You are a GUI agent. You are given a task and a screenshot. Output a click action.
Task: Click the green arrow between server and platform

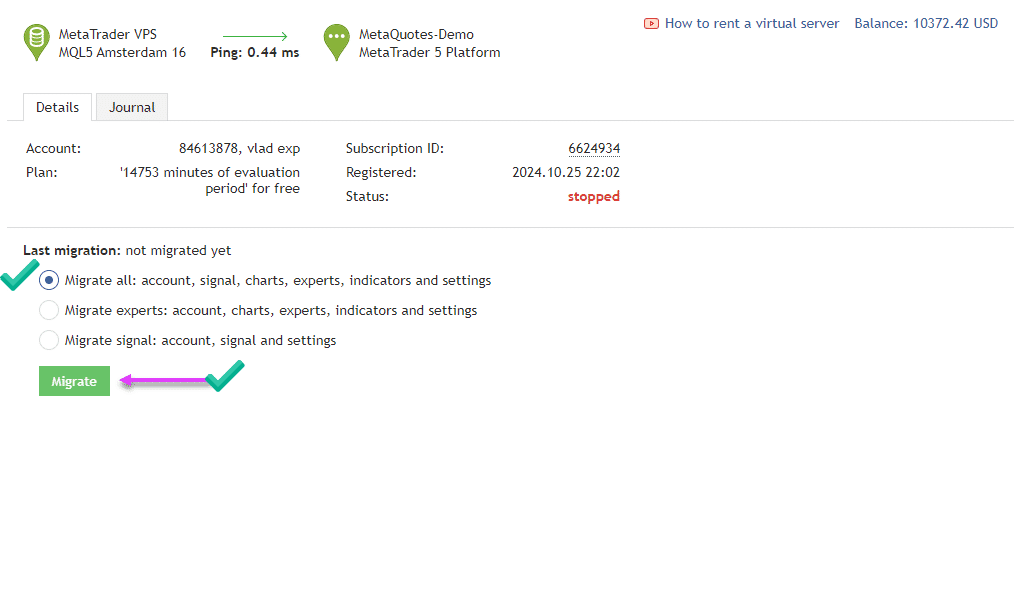click(255, 37)
